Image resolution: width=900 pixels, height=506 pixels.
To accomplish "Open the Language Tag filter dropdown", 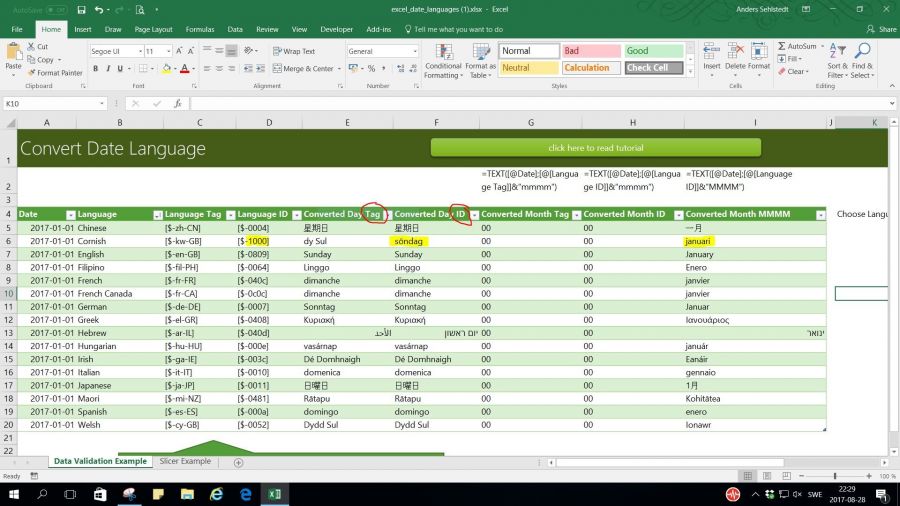I will point(230,215).
